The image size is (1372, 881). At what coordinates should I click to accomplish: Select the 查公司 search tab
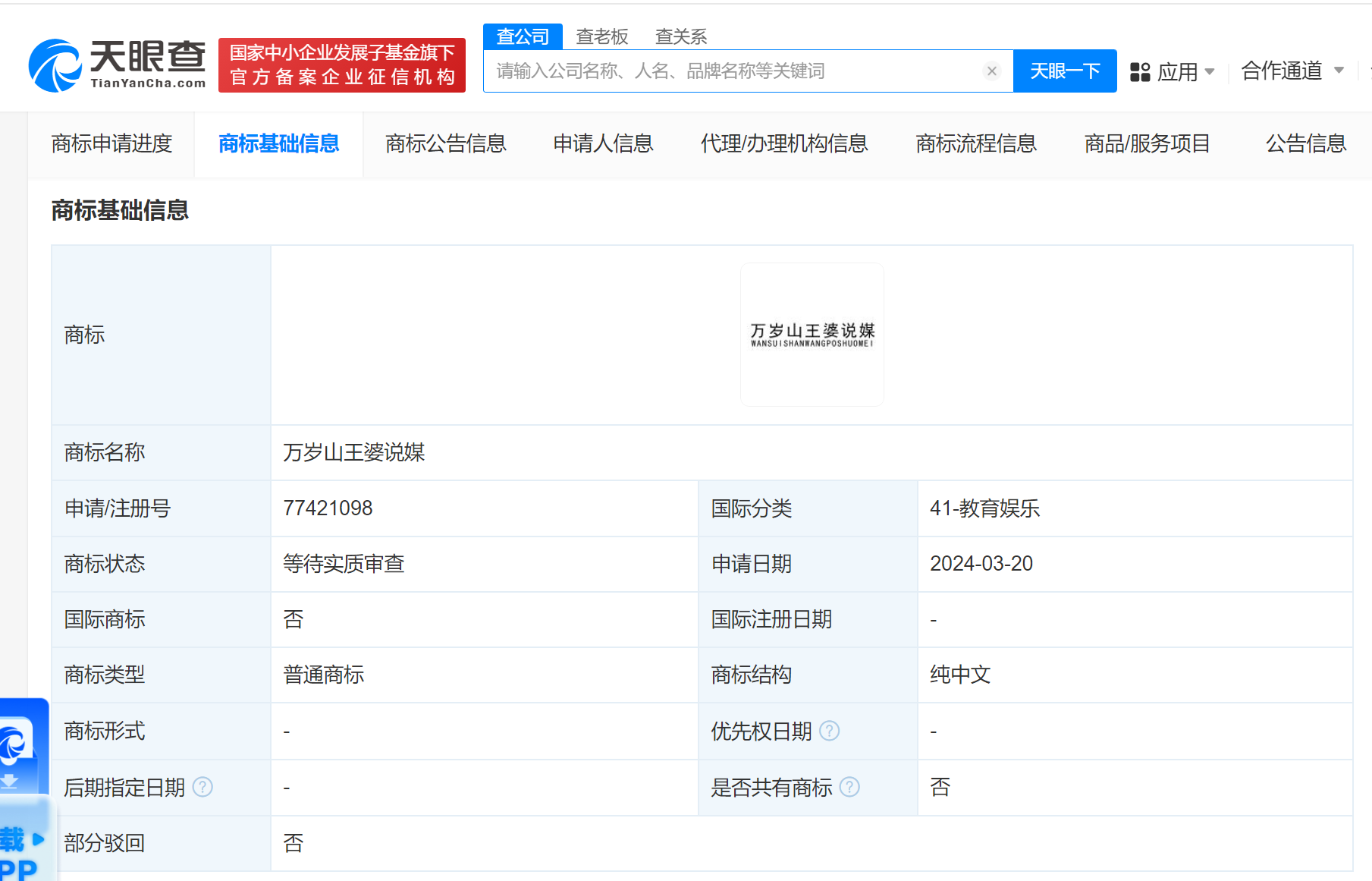523,36
